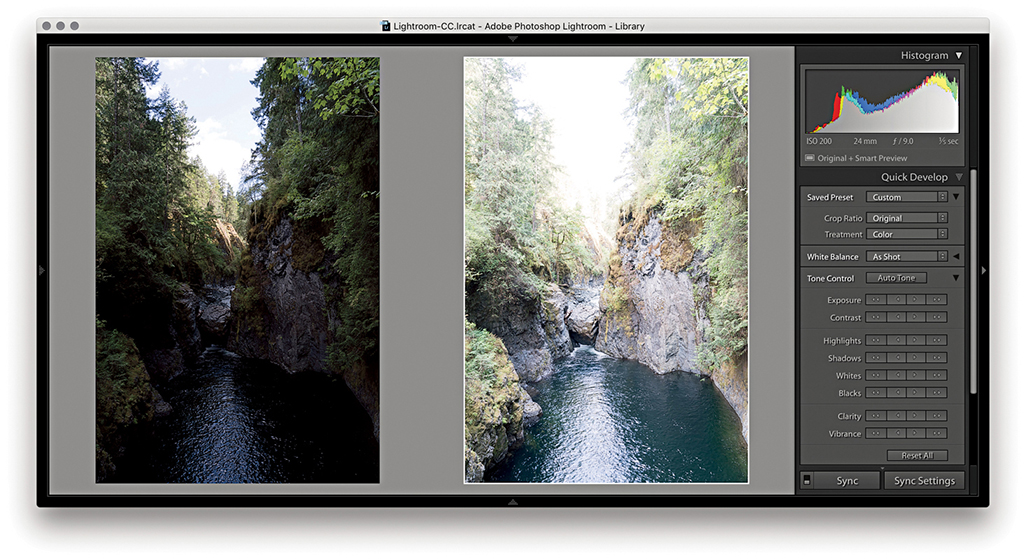Expand the White Balance section triangle
Viewport: 1026px width, 559px height.
(956, 257)
